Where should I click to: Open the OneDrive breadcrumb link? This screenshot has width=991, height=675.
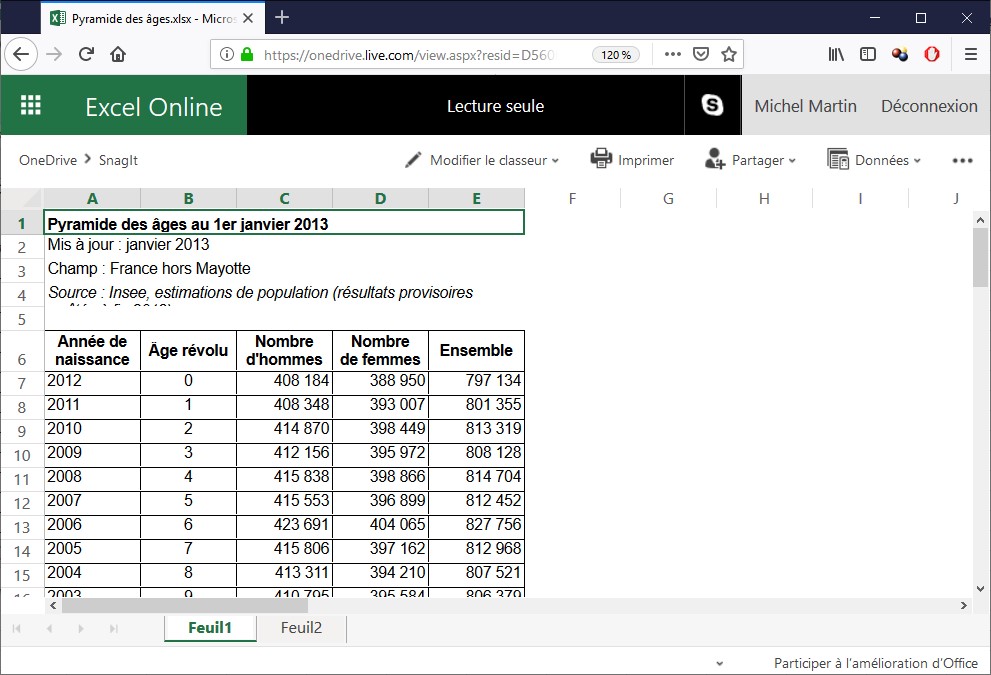(x=48, y=160)
